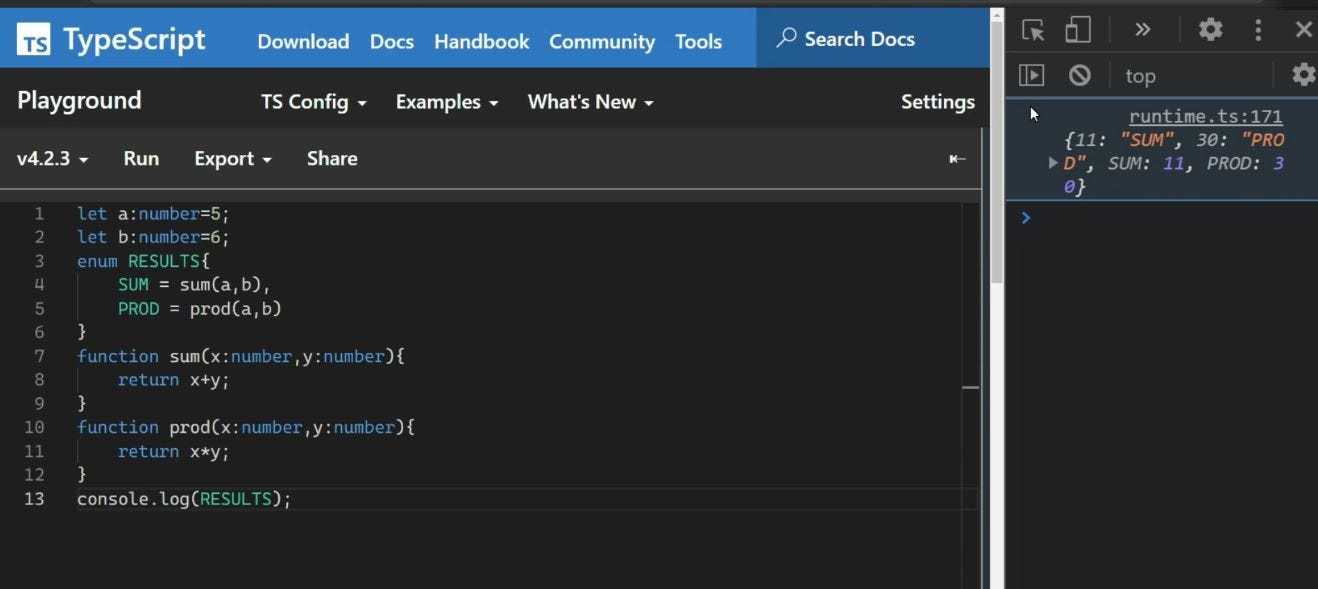Open the v4.2.3 version dropdown
The width and height of the screenshot is (1318, 589).
[53, 159]
